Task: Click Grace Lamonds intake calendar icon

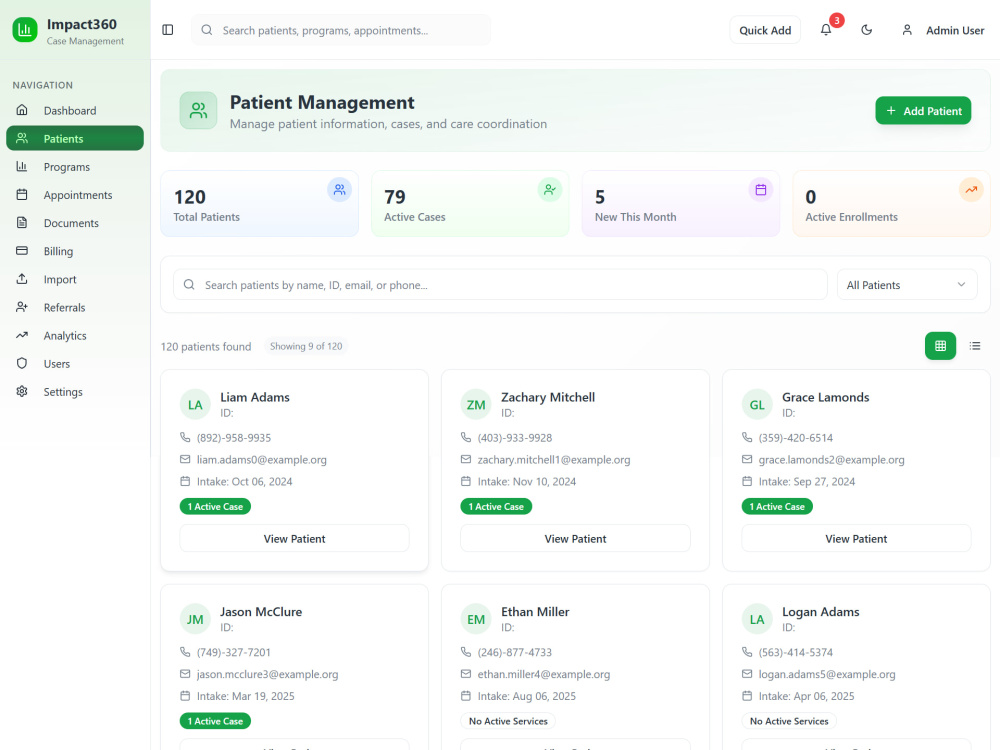Action: [747, 481]
